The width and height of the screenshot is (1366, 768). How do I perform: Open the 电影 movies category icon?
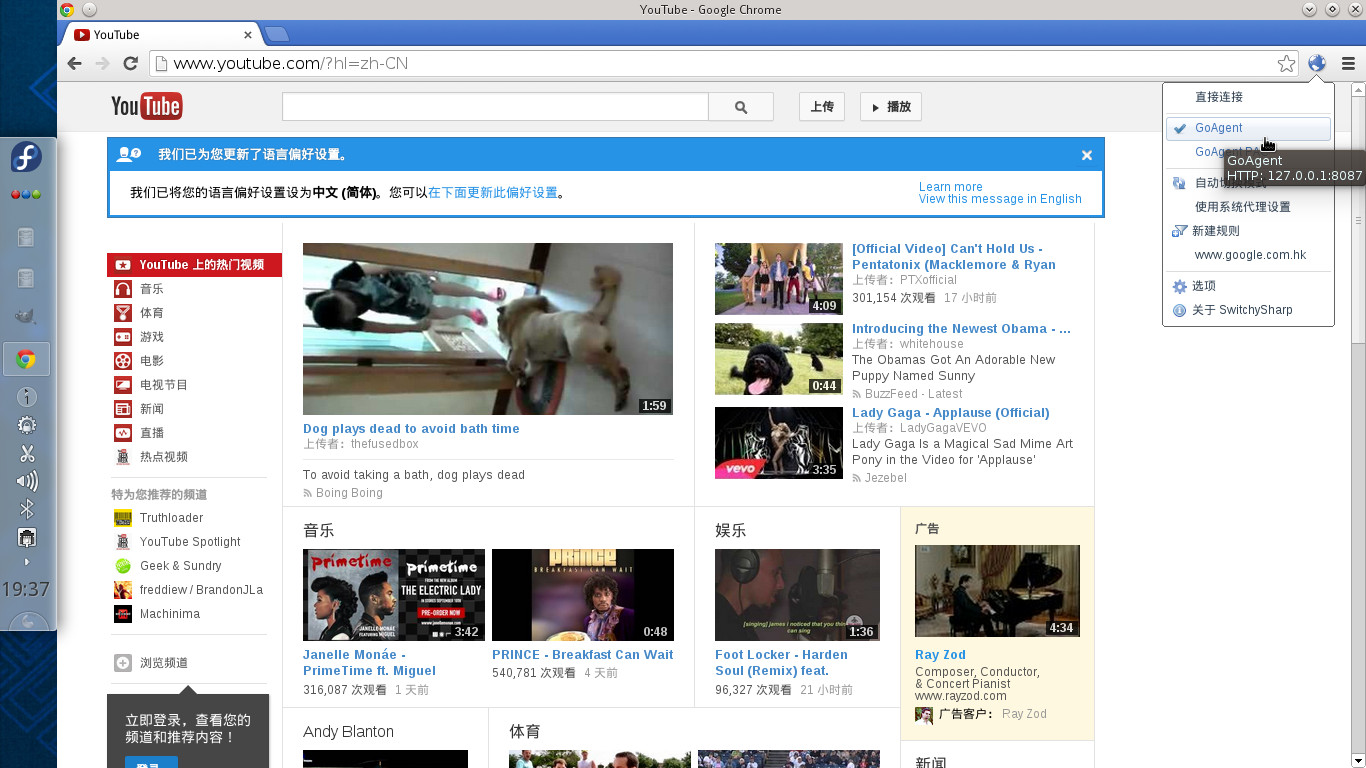(123, 361)
